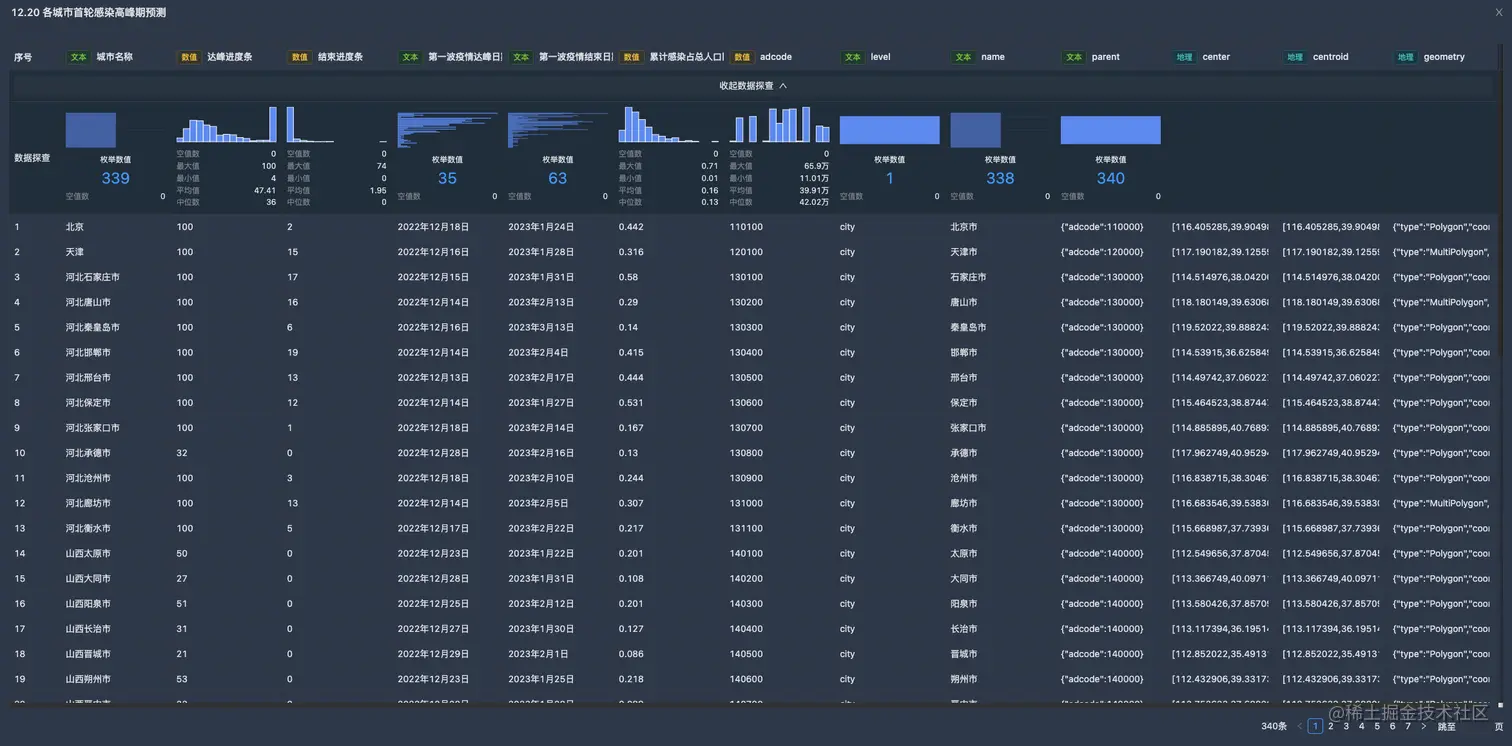
Task: Select current page 1 in pagination
Action: [1316, 726]
